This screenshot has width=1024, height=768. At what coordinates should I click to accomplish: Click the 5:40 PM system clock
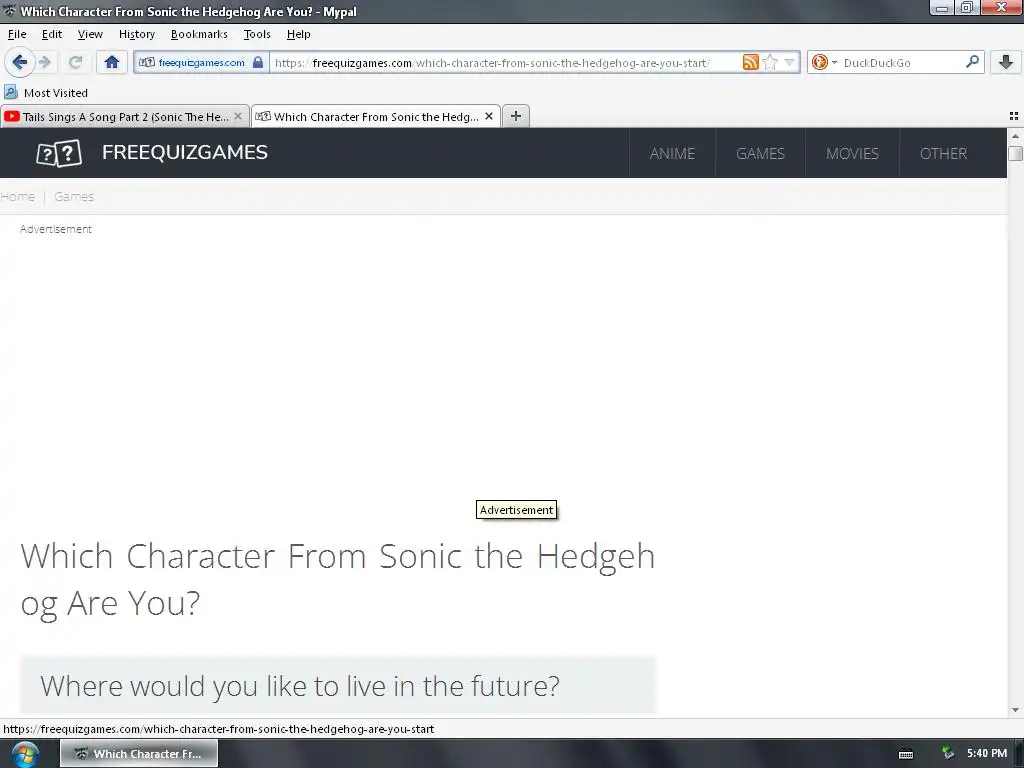pos(987,753)
